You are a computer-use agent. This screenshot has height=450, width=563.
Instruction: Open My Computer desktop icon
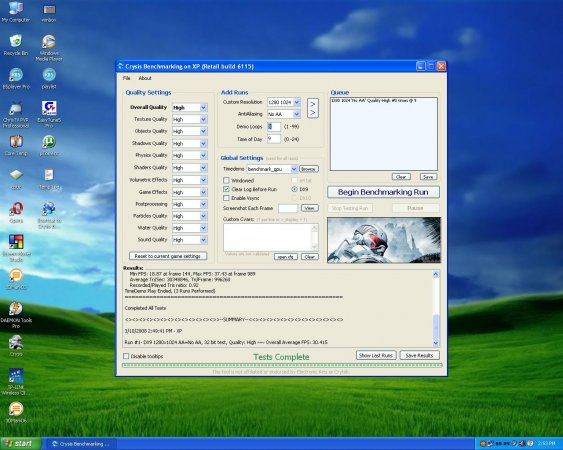(x=15, y=11)
